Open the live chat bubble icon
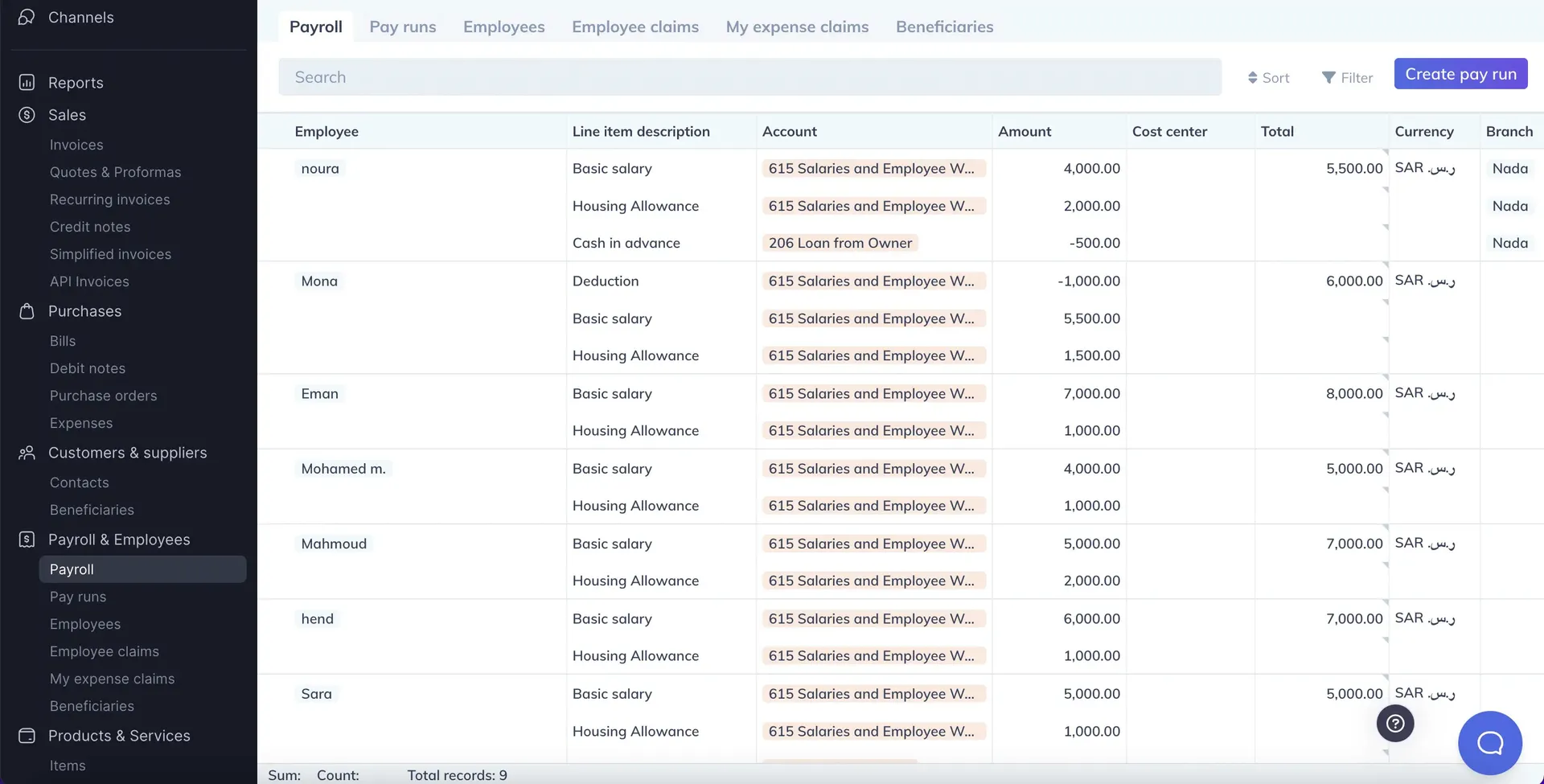The height and width of the screenshot is (784, 1544). pos(1489,743)
